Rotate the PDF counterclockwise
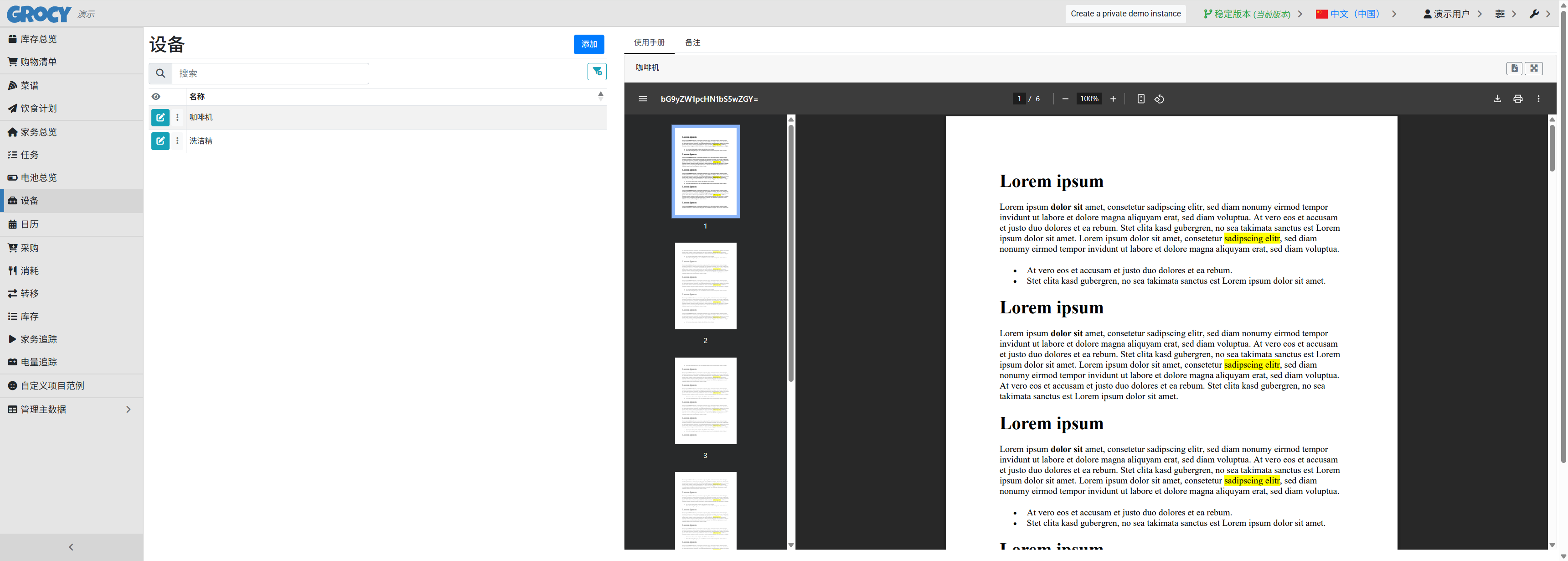Image resolution: width=1568 pixels, height=561 pixels. pyautogui.click(x=1159, y=99)
